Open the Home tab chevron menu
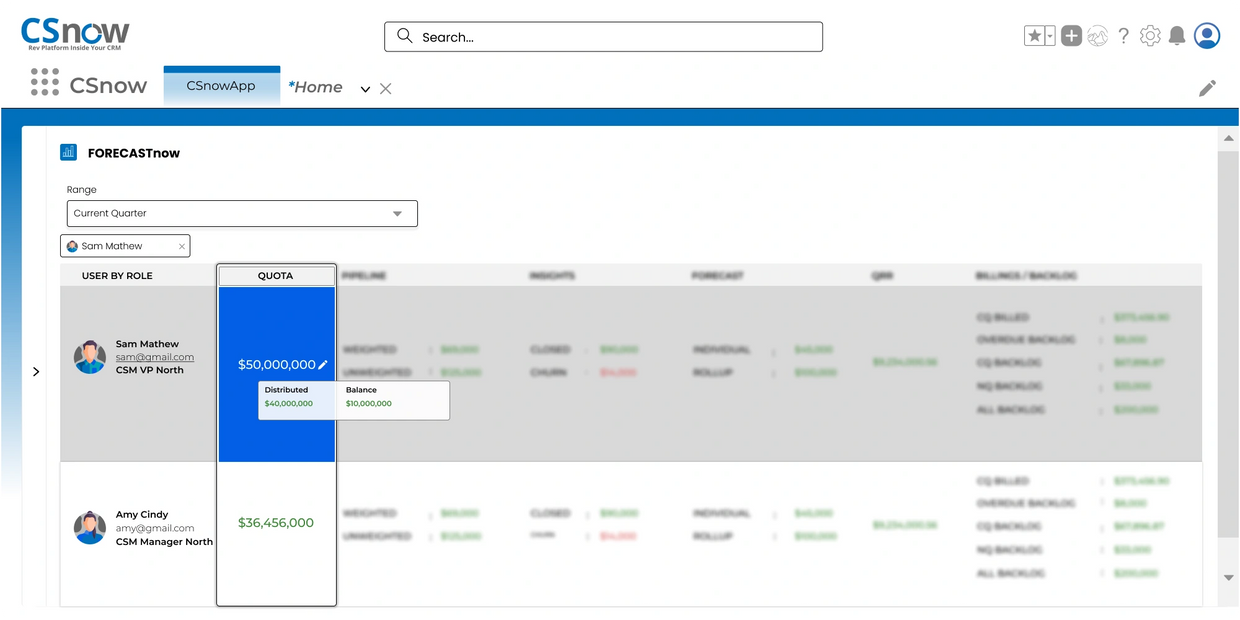Viewport: 1240px width, 620px height. 365,89
